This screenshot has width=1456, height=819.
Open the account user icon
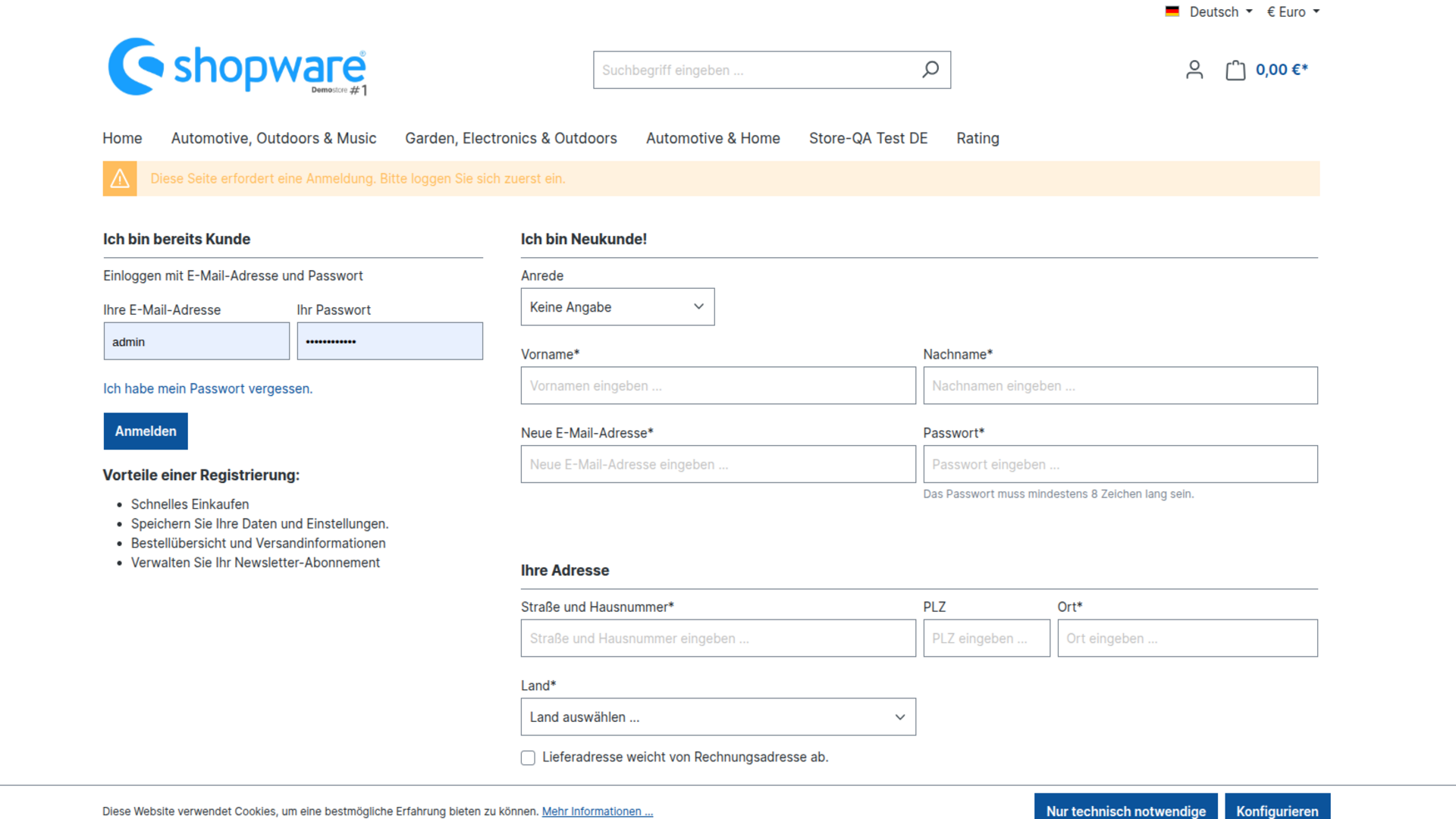pos(1194,70)
